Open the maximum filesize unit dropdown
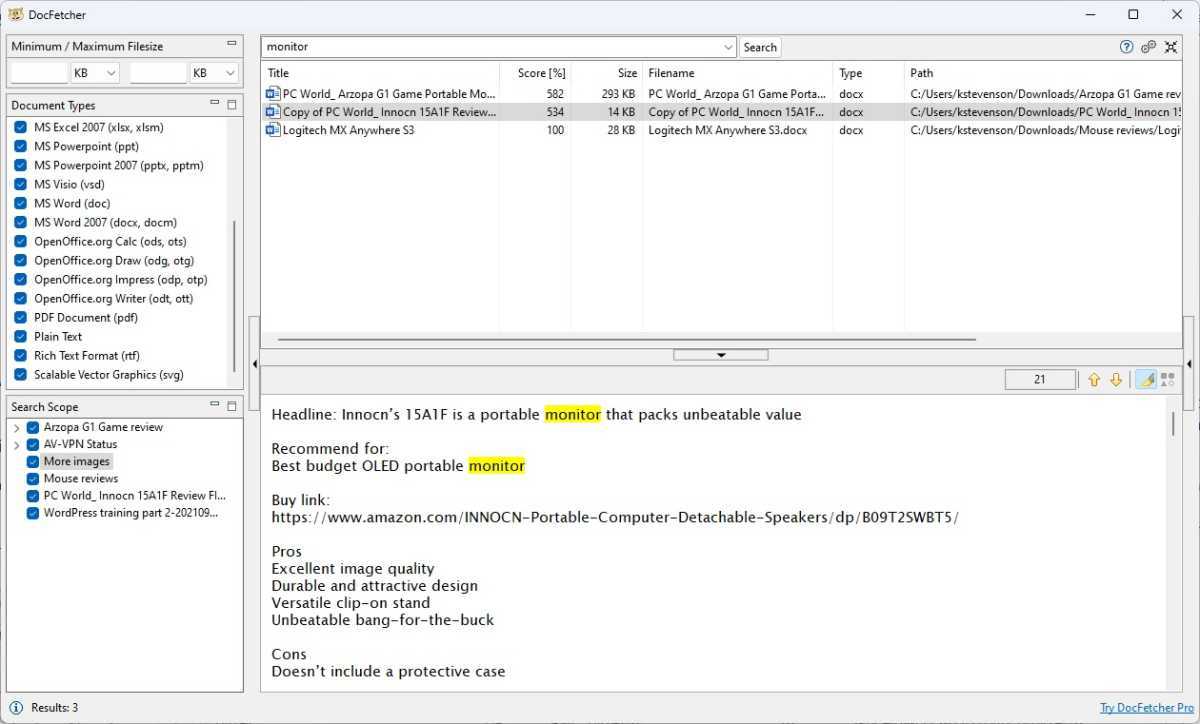Viewport: 1200px width, 724px height. click(x=214, y=73)
